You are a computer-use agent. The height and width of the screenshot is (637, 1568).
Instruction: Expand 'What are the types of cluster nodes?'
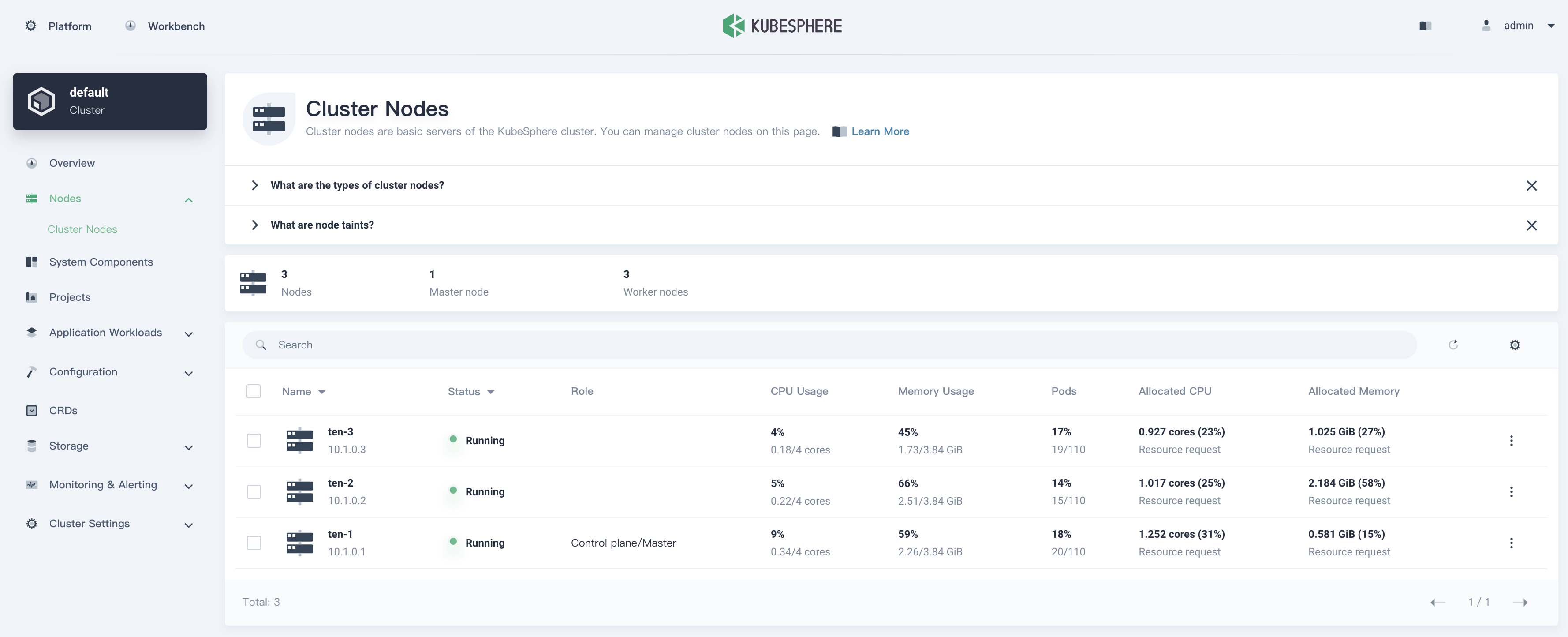point(357,185)
